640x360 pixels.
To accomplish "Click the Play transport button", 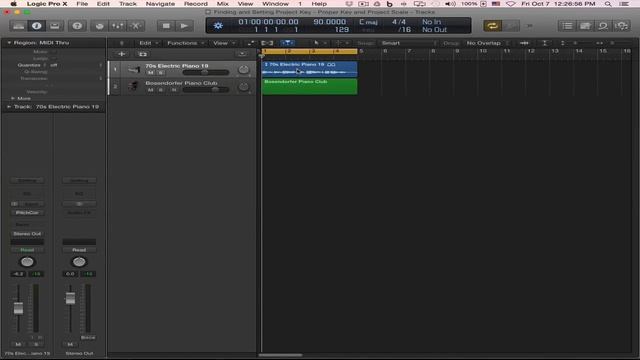I will coord(184,26).
